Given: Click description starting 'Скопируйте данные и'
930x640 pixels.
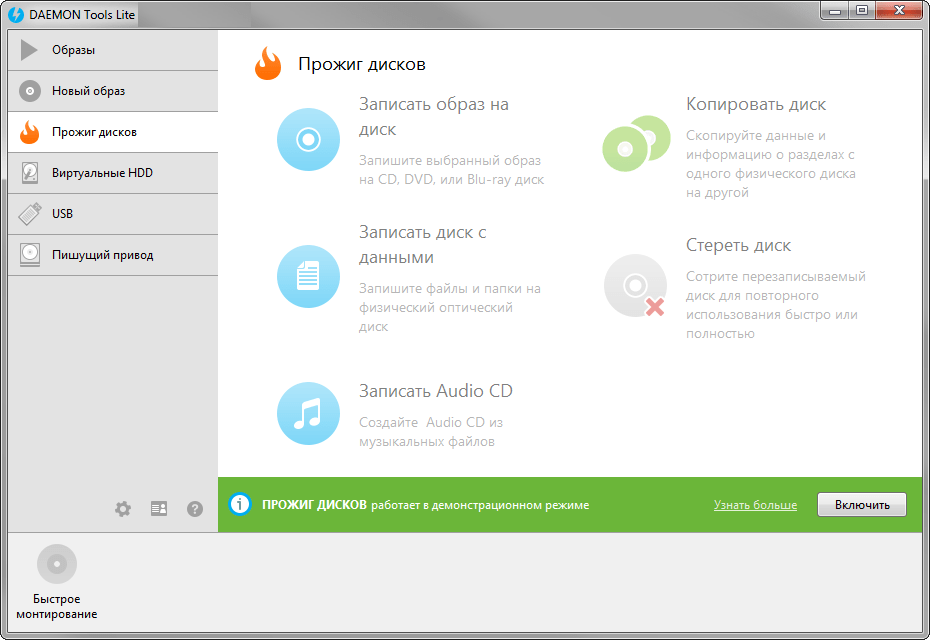Looking at the screenshot, I should tap(770, 164).
